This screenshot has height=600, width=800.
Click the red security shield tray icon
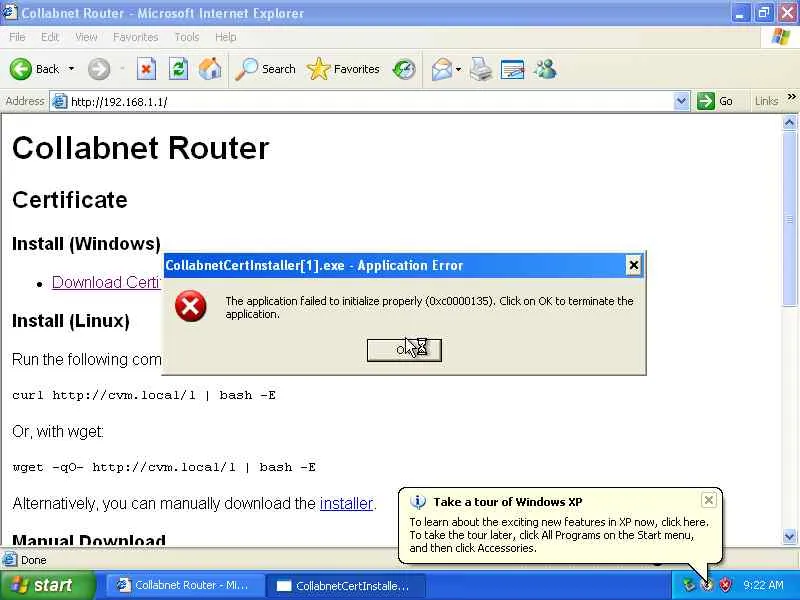tap(725, 585)
